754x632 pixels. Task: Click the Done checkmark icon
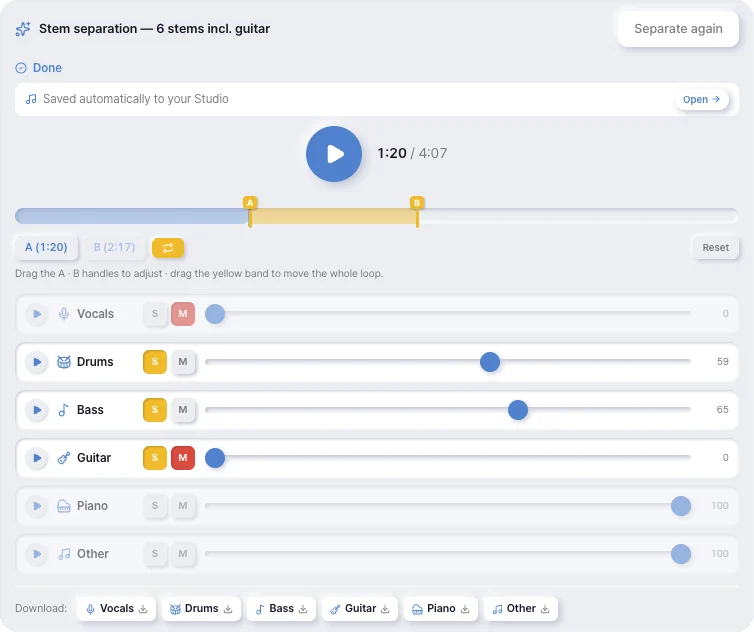tap(21, 68)
